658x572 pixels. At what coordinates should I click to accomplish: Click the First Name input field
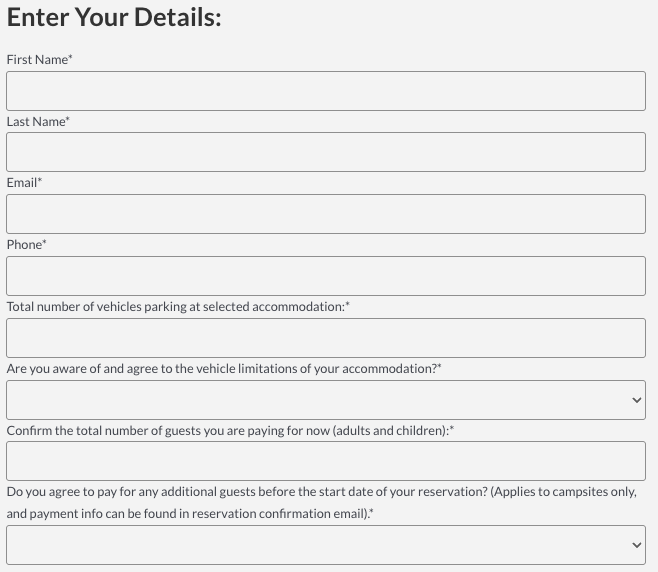[x=326, y=91]
